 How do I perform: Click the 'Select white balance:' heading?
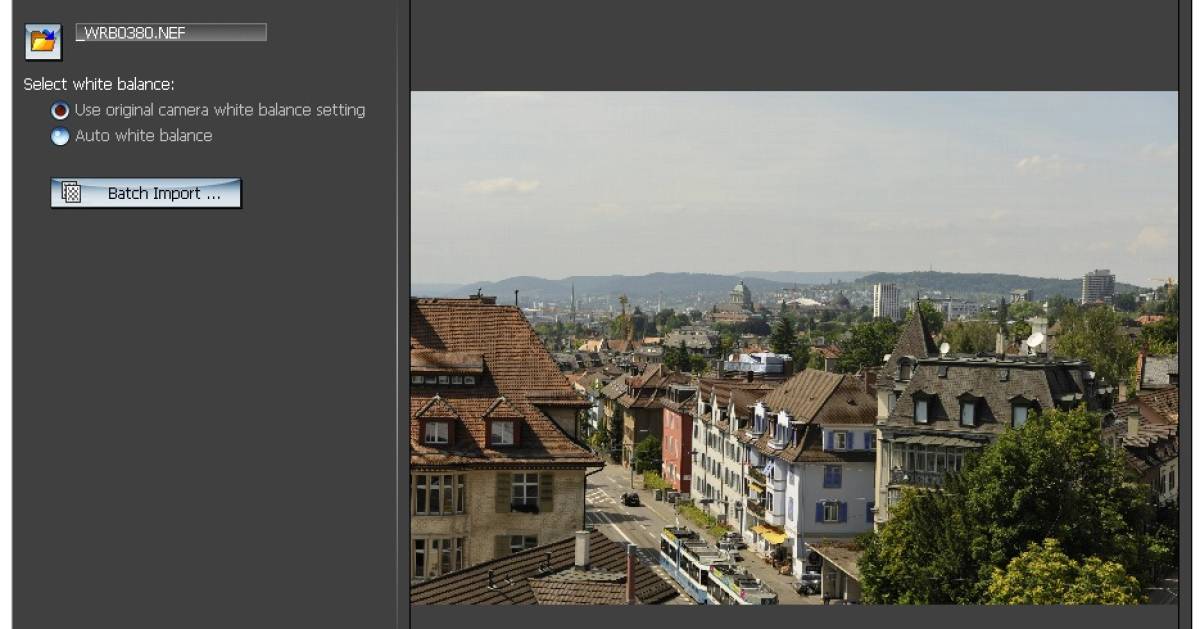(99, 85)
